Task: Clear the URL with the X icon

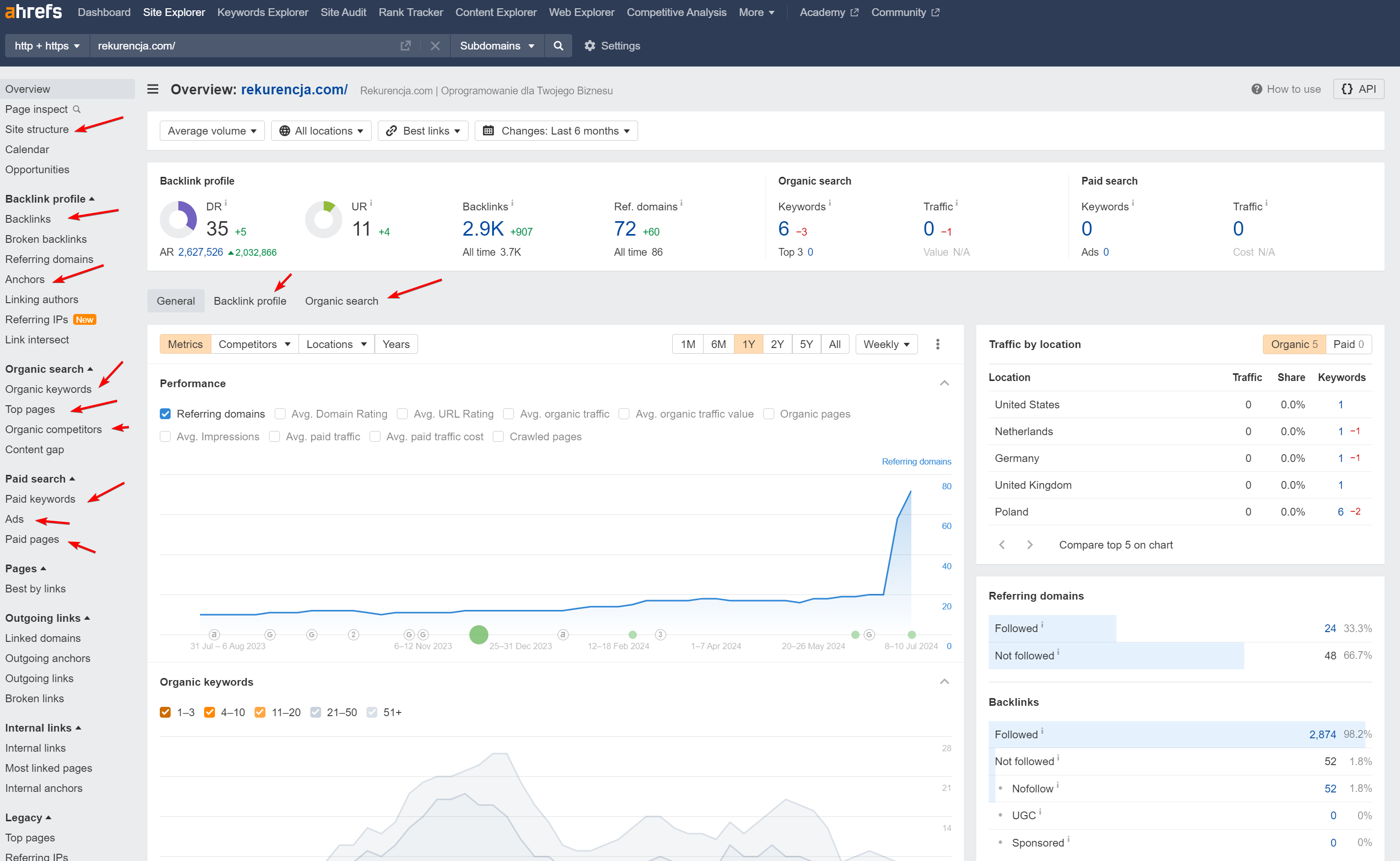Action: coord(435,45)
